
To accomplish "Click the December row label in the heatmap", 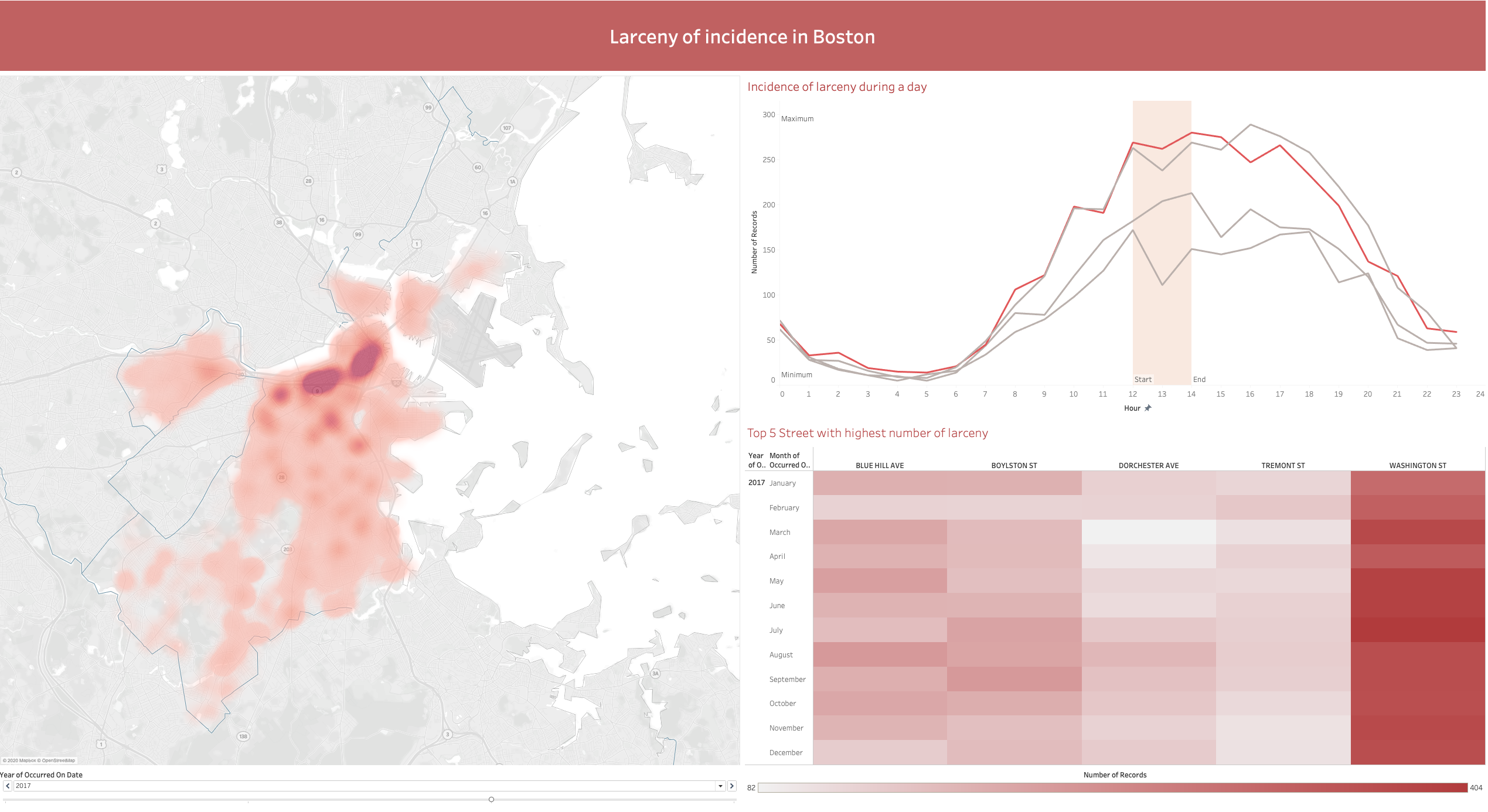I will [x=785, y=752].
